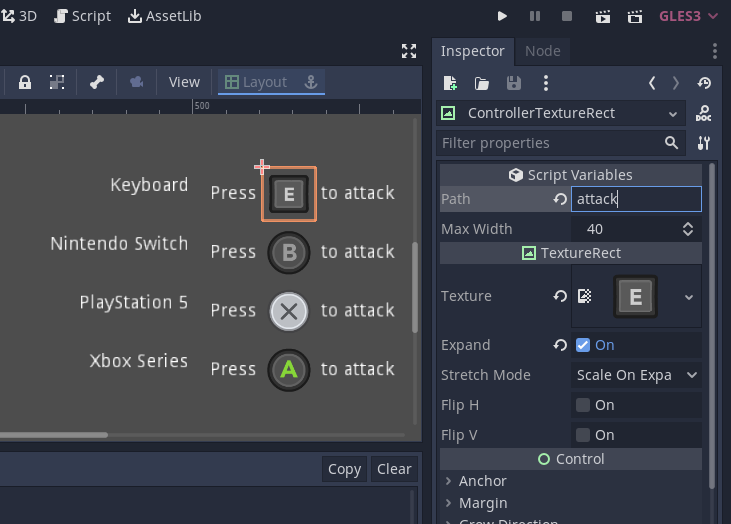
Task: Play a custom scene
Action: pos(635,17)
